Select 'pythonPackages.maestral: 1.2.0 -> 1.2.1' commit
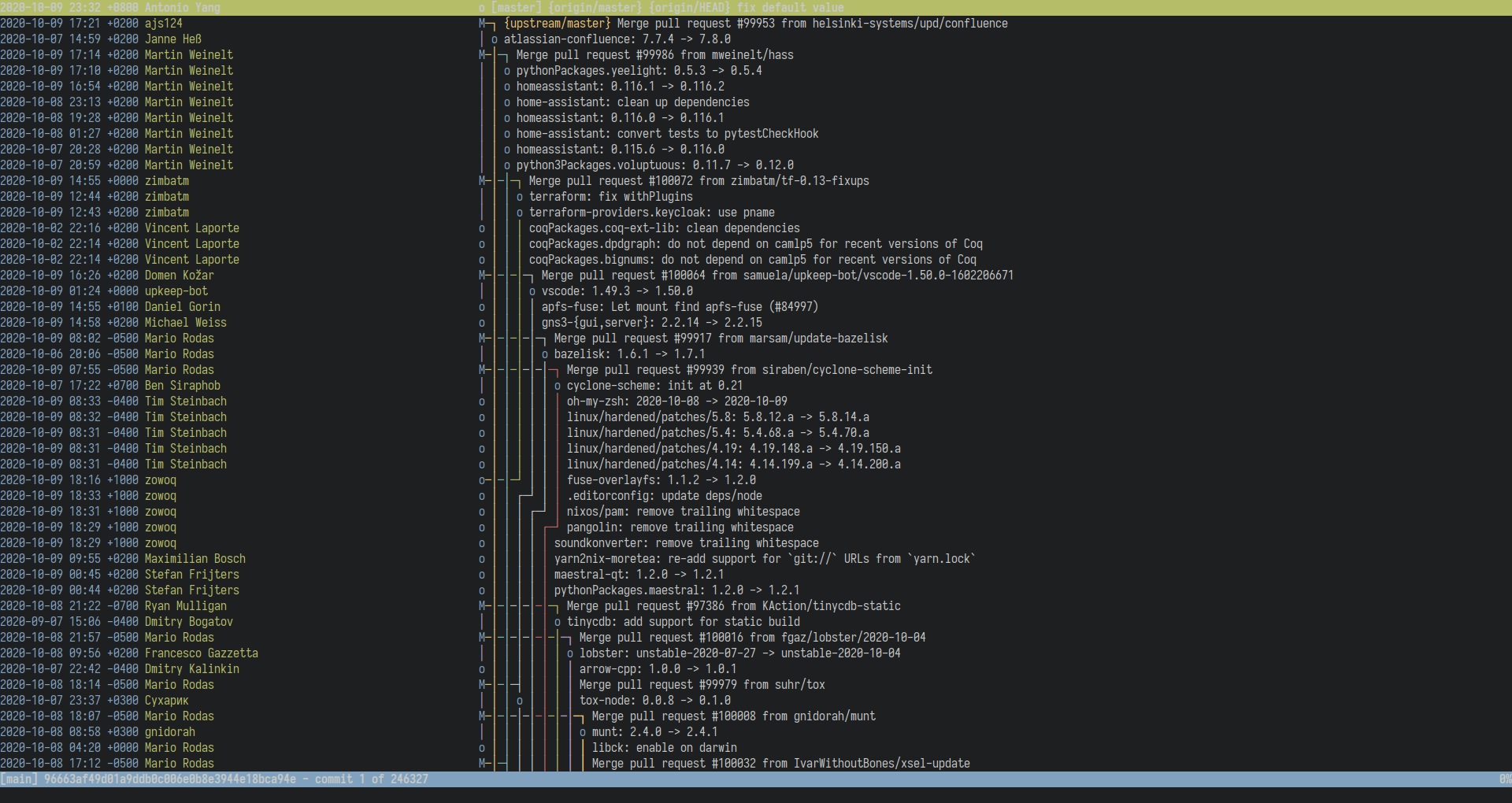 pyautogui.click(x=756, y=590)
